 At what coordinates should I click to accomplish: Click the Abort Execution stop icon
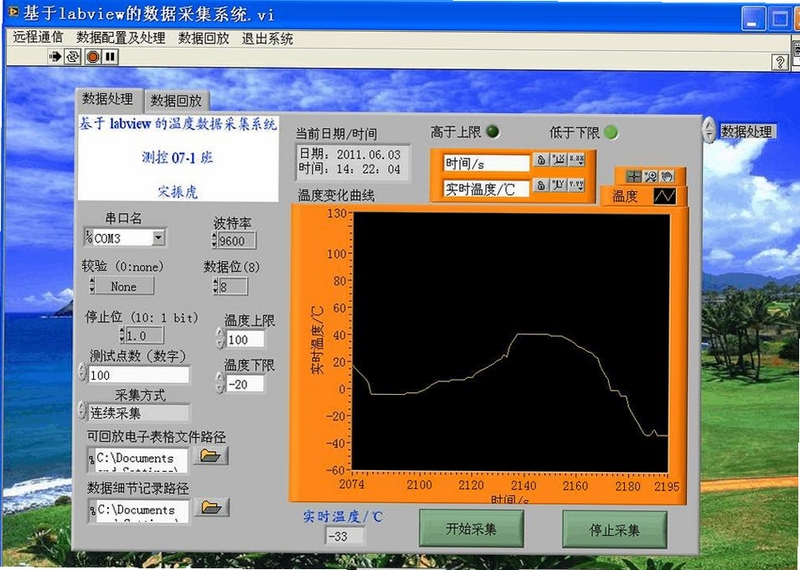92,56
